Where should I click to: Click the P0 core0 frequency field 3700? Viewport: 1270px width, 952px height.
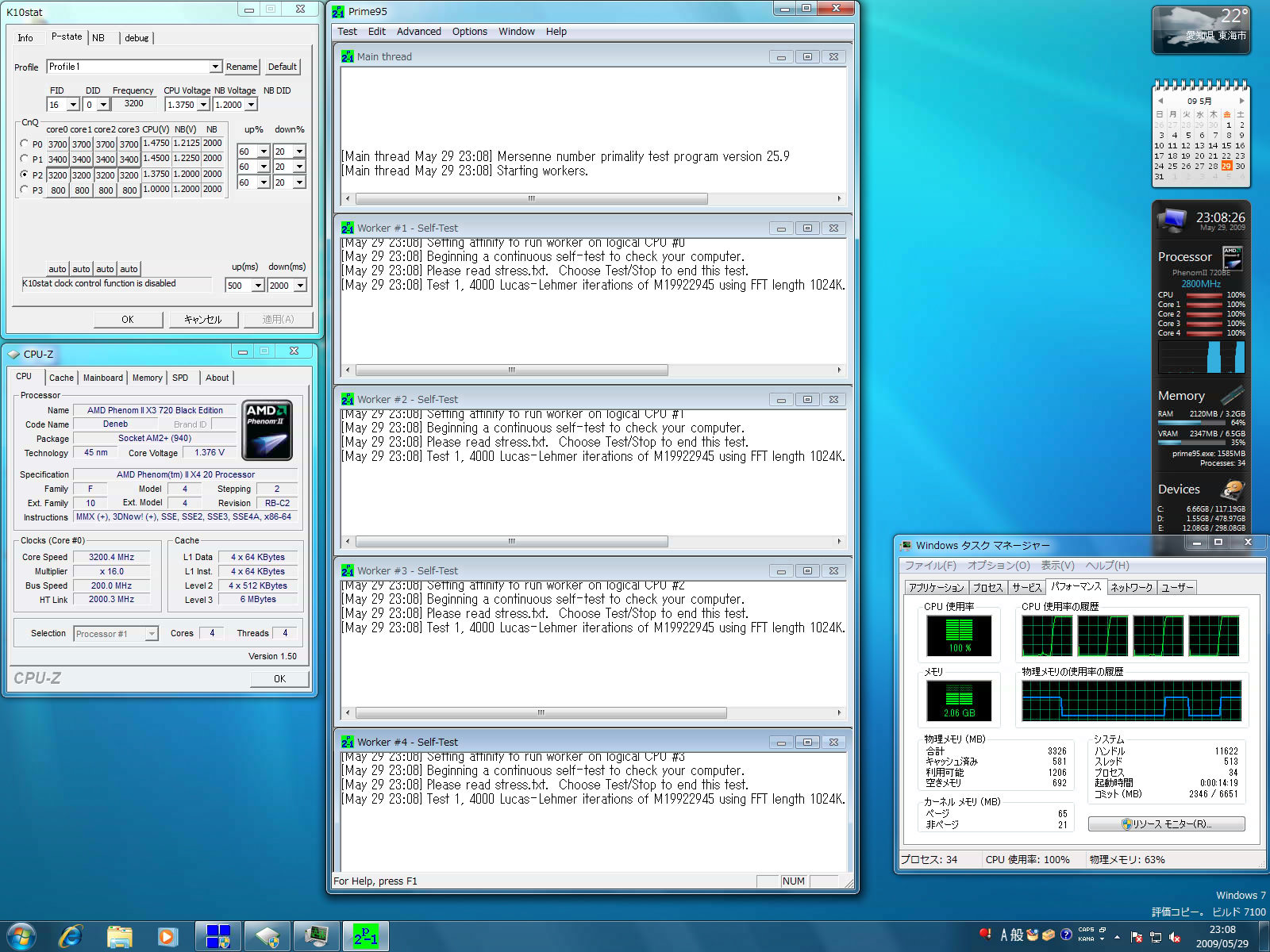coord(57,144)
